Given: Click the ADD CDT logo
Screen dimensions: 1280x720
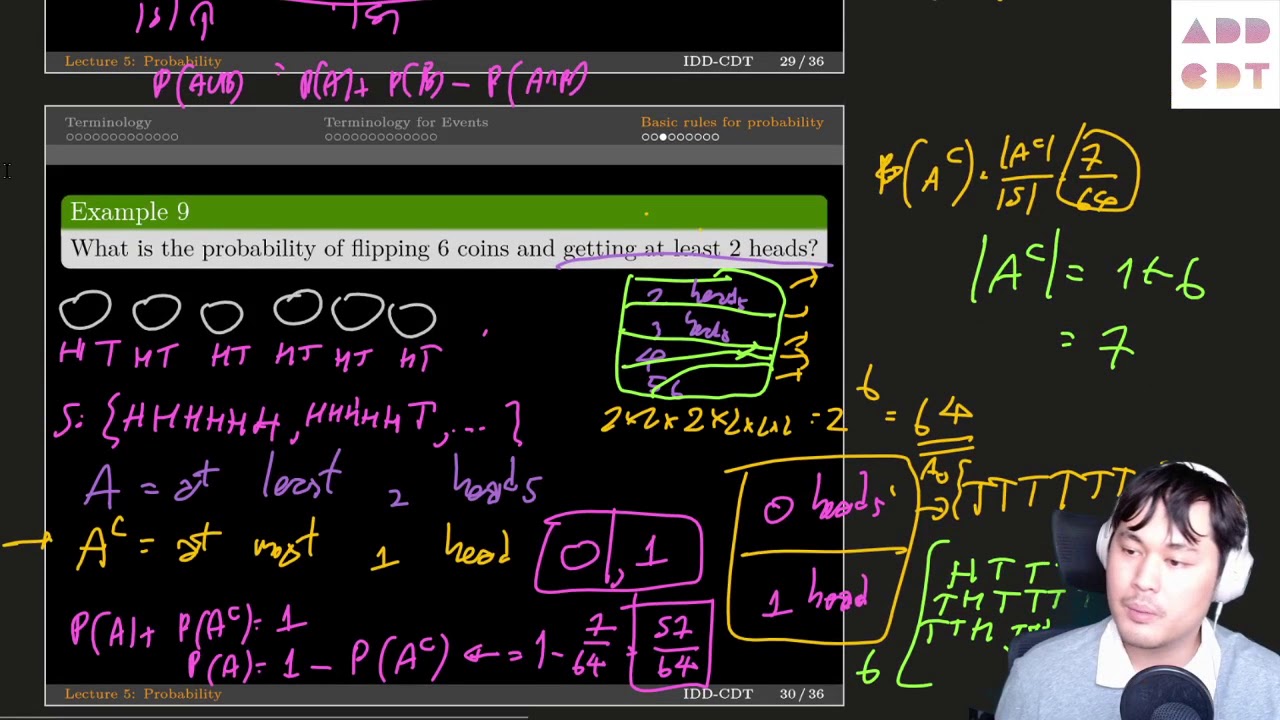Looking at the screenshot, I should 1225,54.
